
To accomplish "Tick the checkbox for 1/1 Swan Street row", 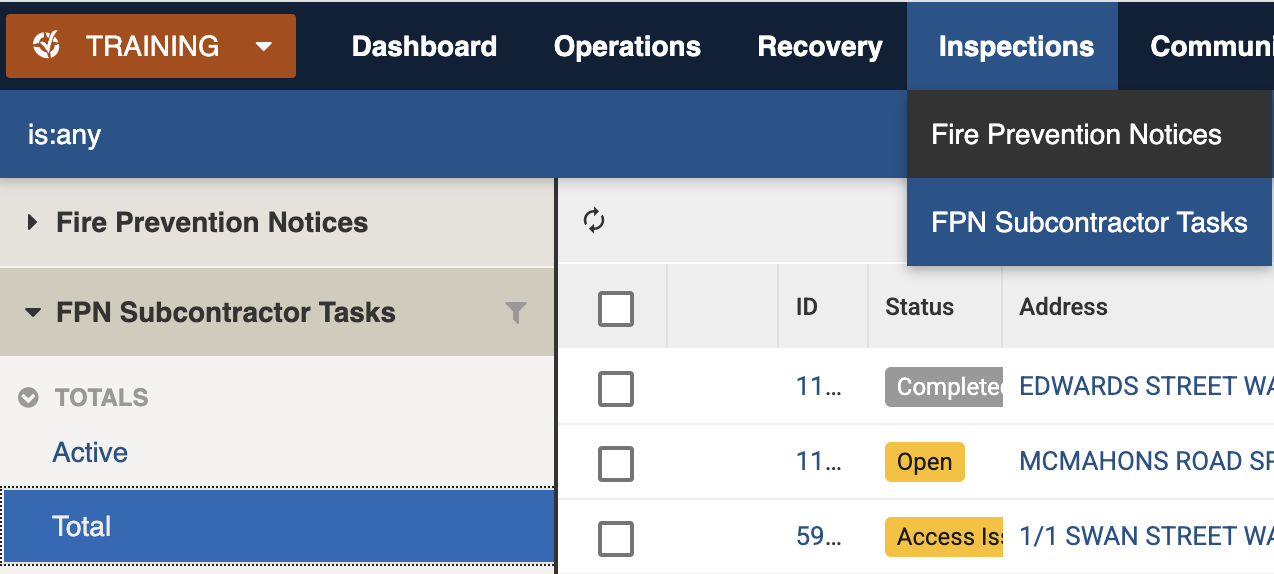I will coord(616,538).
